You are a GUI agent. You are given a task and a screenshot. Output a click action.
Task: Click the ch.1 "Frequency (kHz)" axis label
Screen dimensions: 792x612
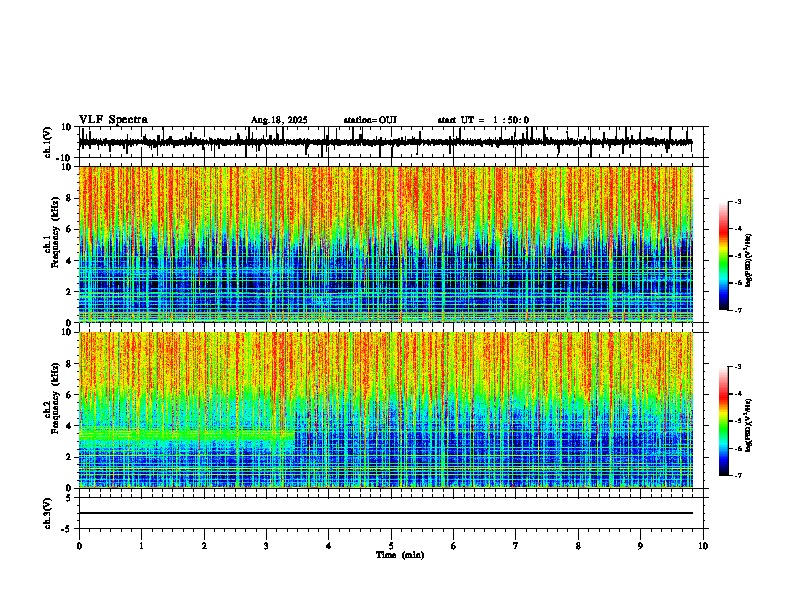point(56,233)
